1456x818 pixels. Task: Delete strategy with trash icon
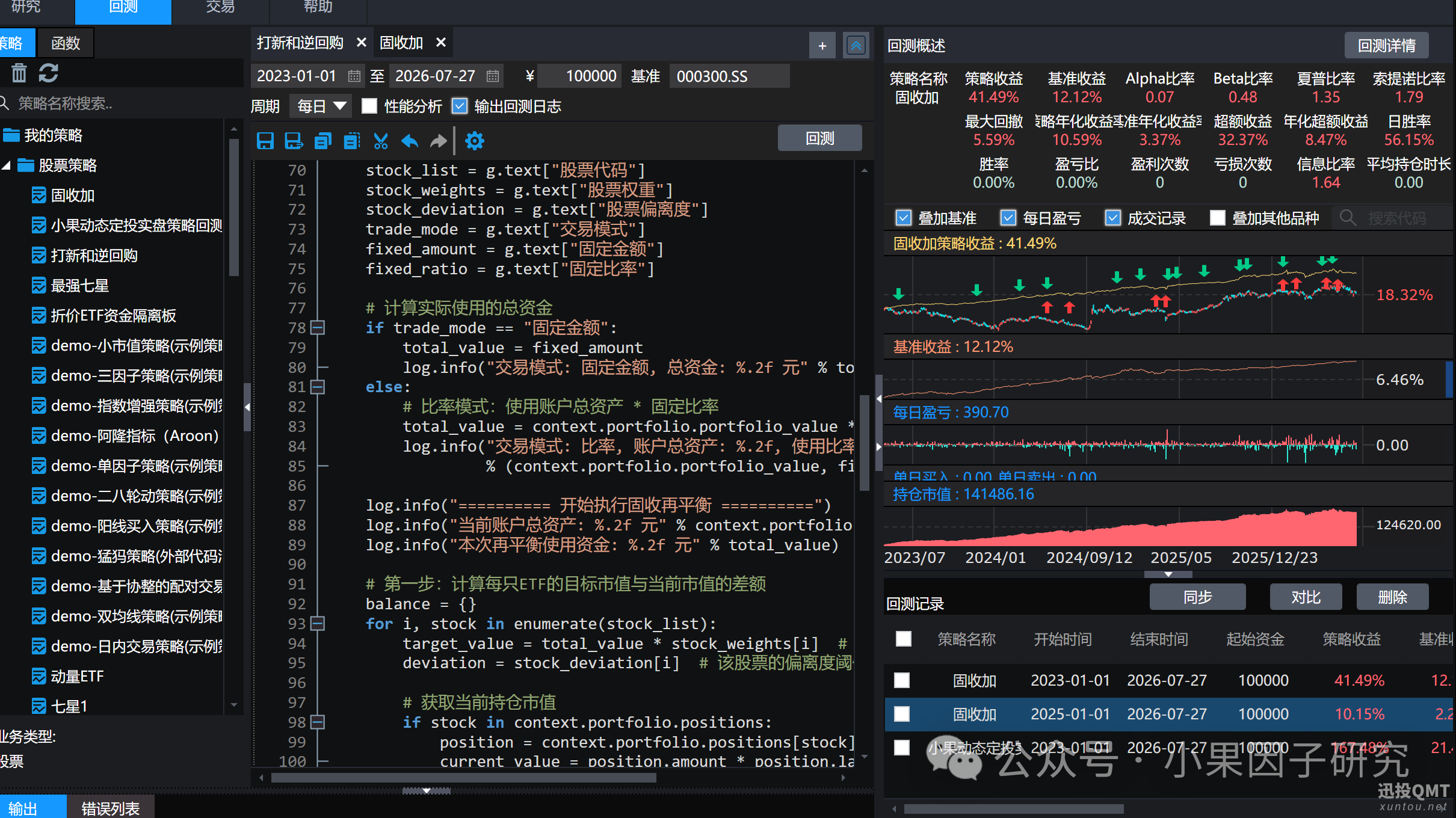(x=19, y=73)
